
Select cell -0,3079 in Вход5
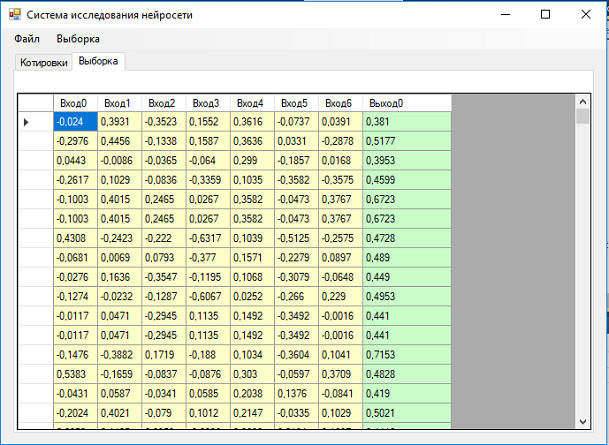tap(296, 277)
